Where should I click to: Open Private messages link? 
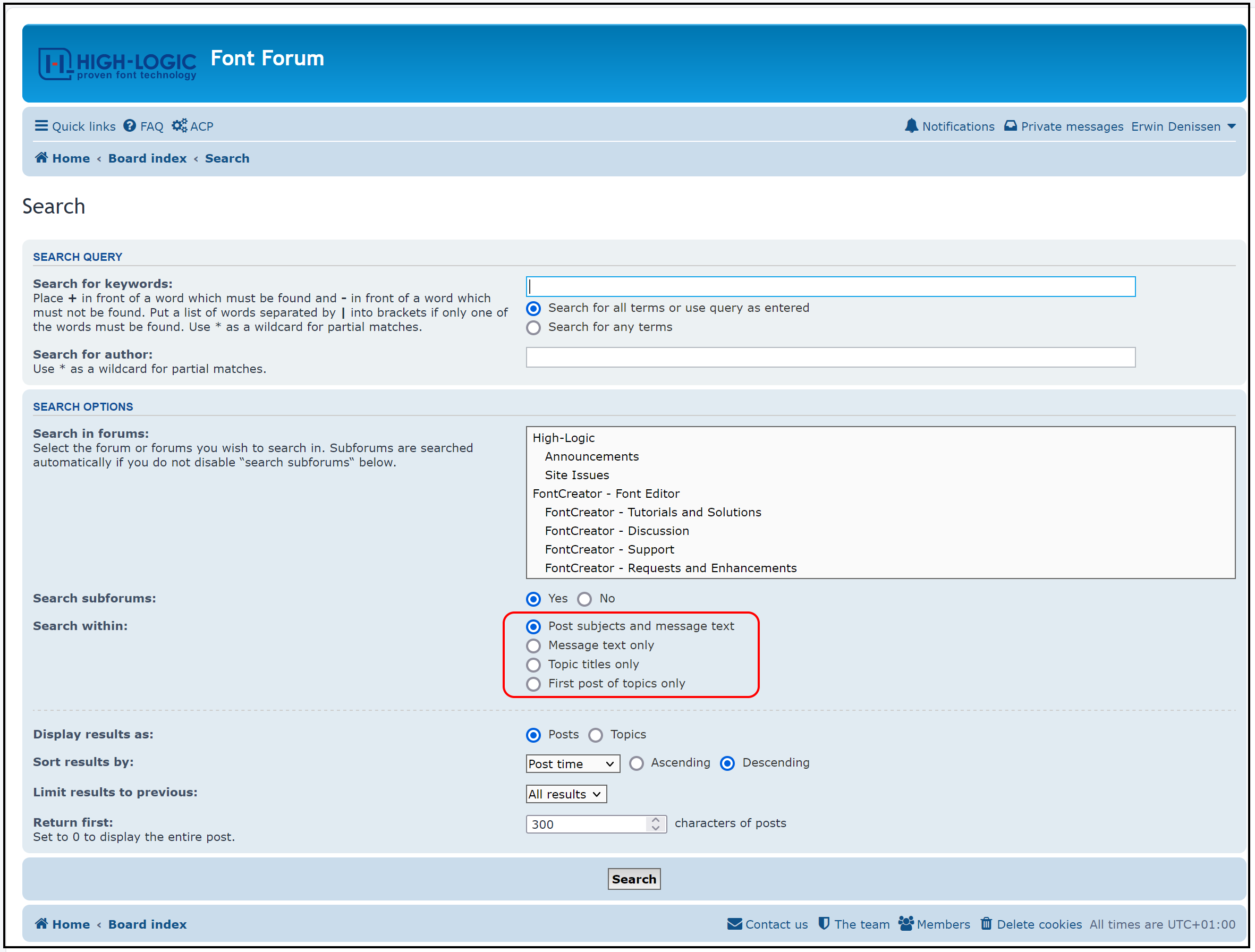[x=1072, y=126]
